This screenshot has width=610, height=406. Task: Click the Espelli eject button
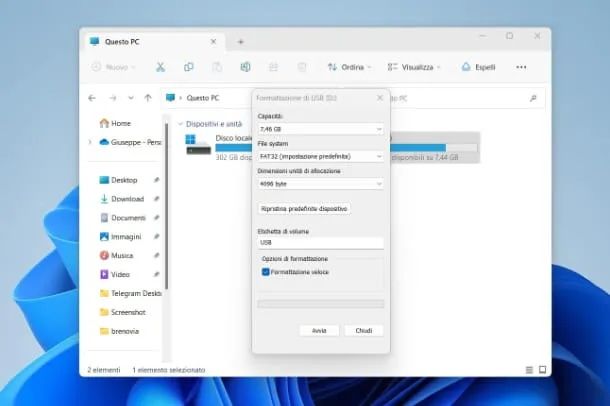pyautogui.click(x=478, y=67)
